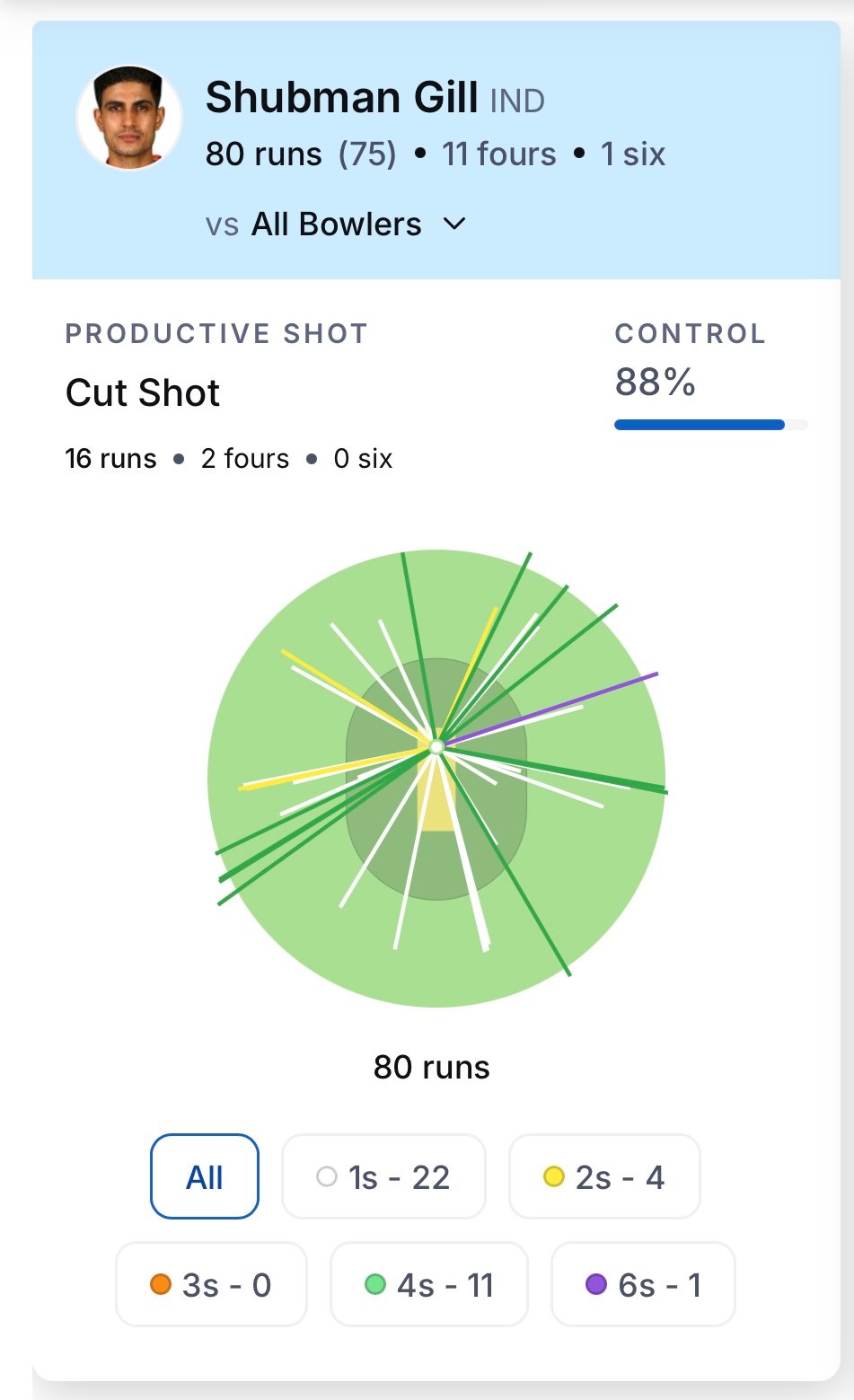The image size is (854, 1400).
Task: Show only 6s - 1 shots
Action: coord(643,1284)
